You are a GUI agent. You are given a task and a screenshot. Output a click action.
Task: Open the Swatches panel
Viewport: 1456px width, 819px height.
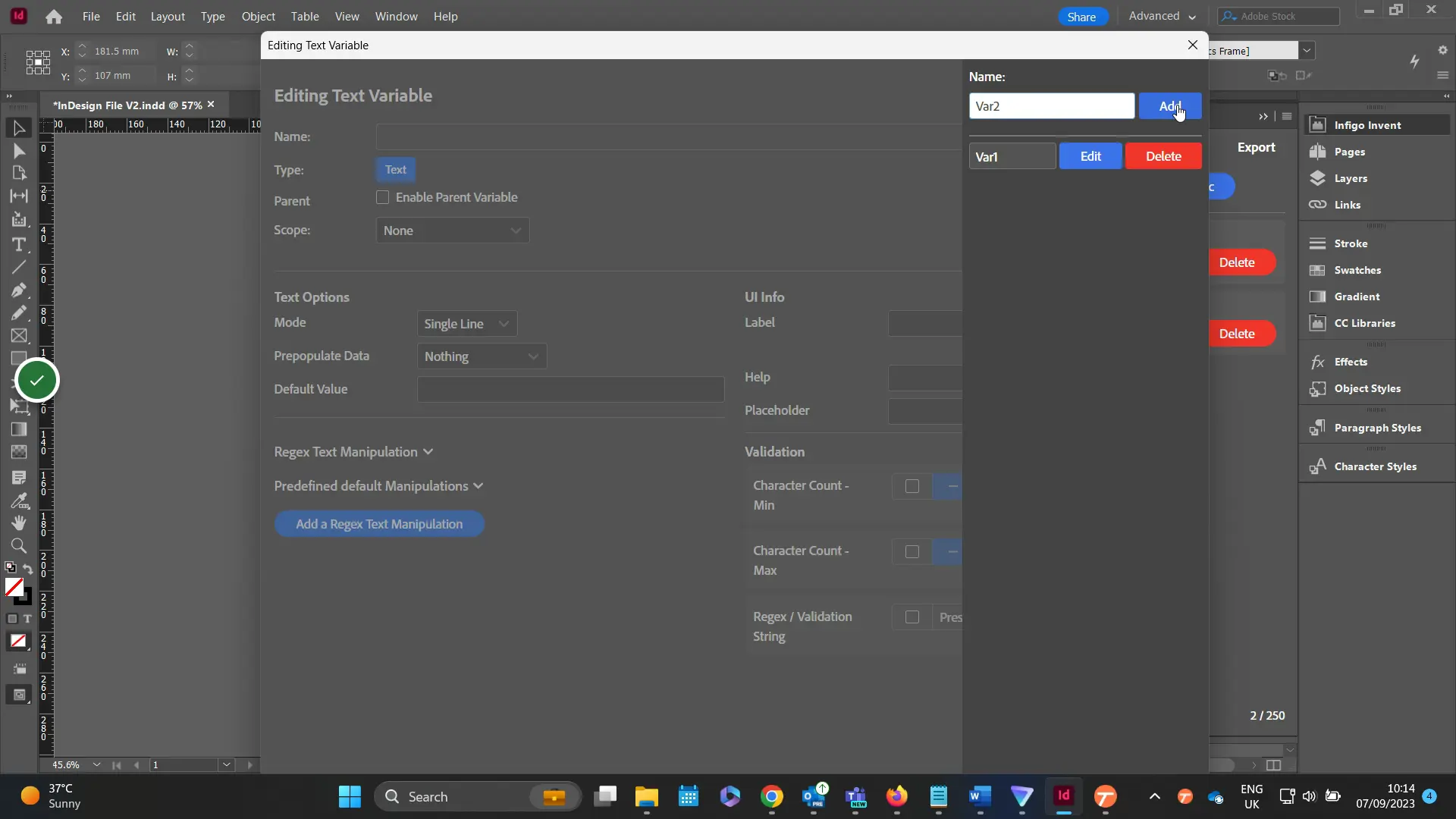(x=1357, y=270)
